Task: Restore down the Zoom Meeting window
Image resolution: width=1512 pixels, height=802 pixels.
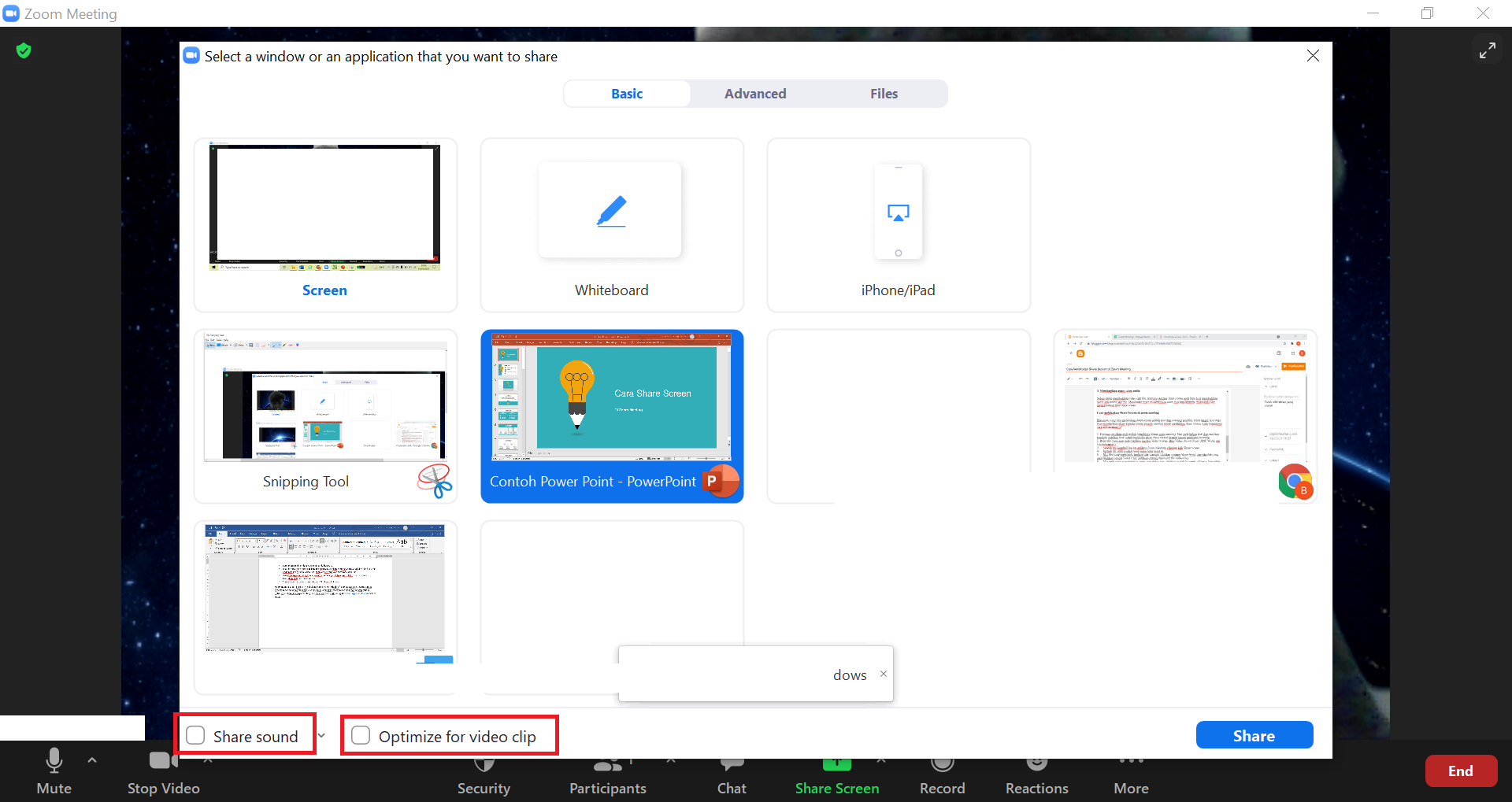Action: click(x=1427, y=13)
